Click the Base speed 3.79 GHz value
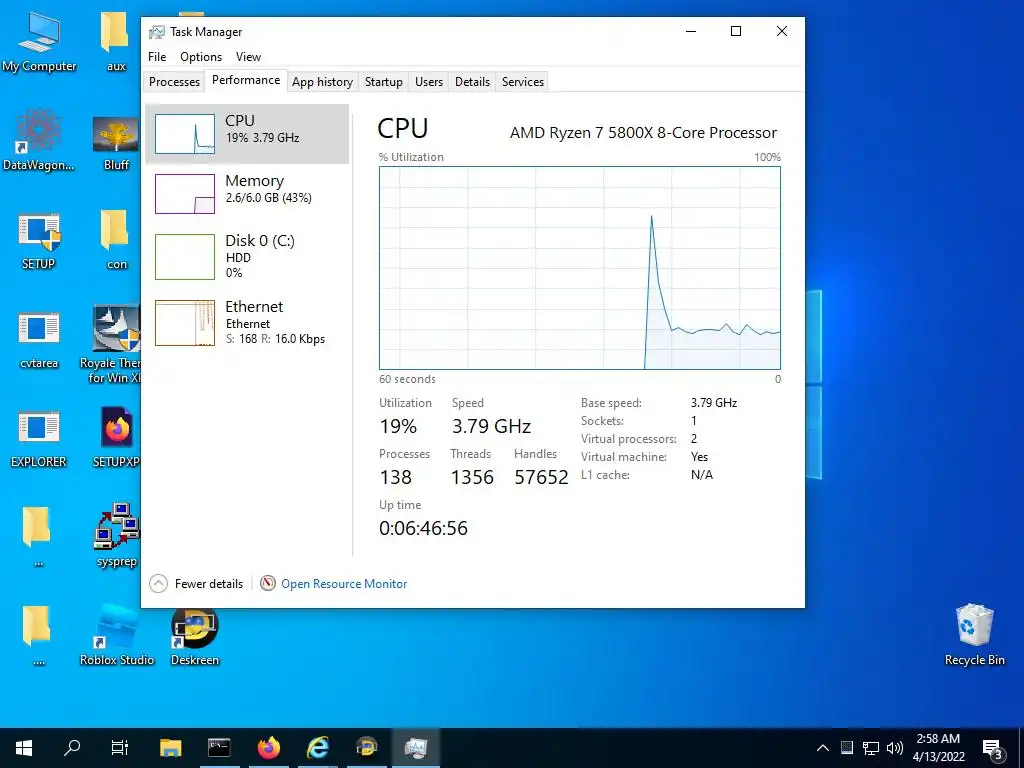This screenshot has width=1024, height=768. pyautogui.click(x=714, y=403)
